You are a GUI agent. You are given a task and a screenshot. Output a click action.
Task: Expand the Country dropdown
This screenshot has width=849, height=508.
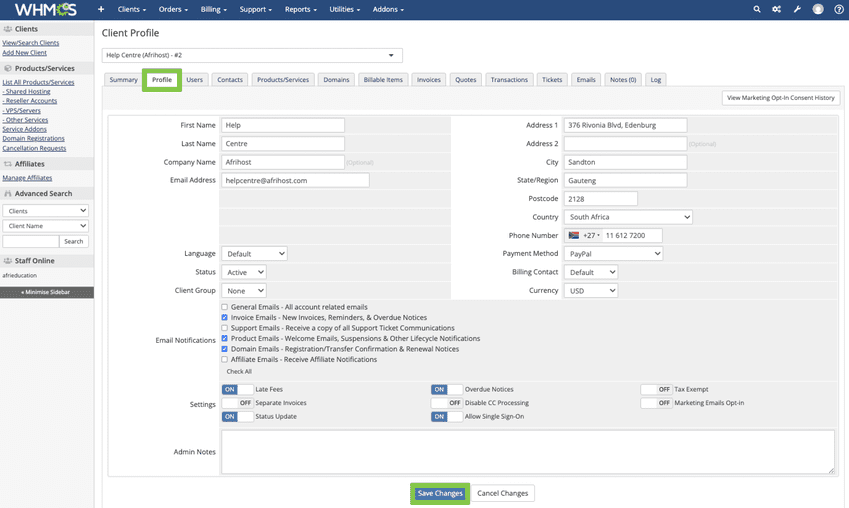(x=628, y=217)
